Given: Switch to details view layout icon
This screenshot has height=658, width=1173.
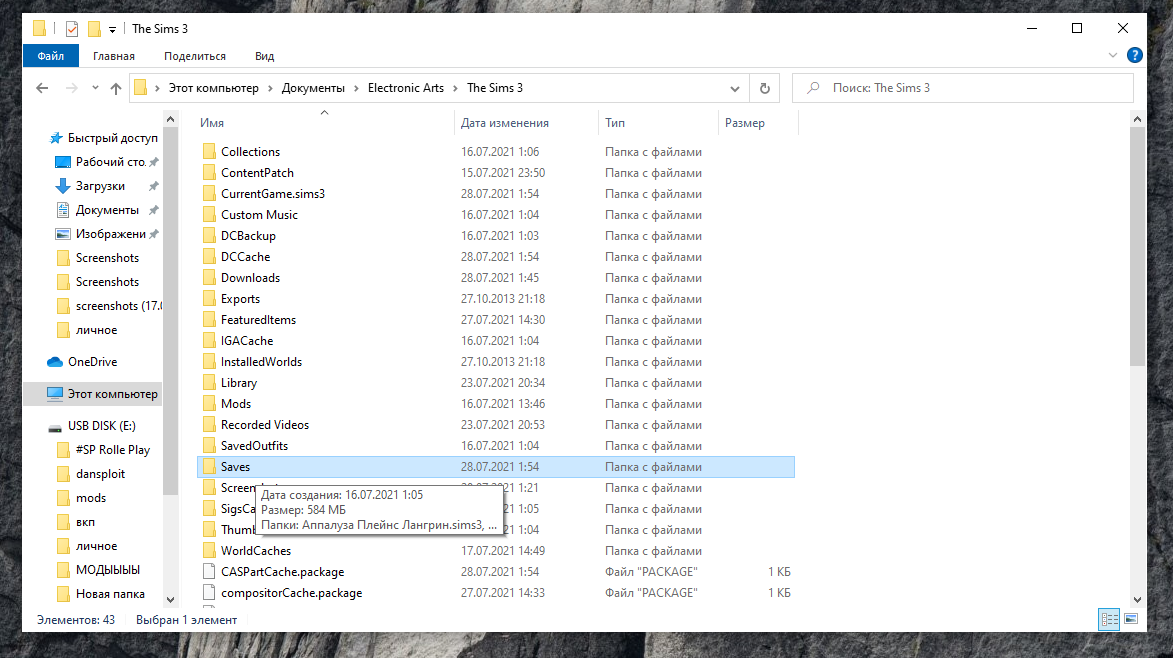Looking at the screenshot, I should 1109,619.
